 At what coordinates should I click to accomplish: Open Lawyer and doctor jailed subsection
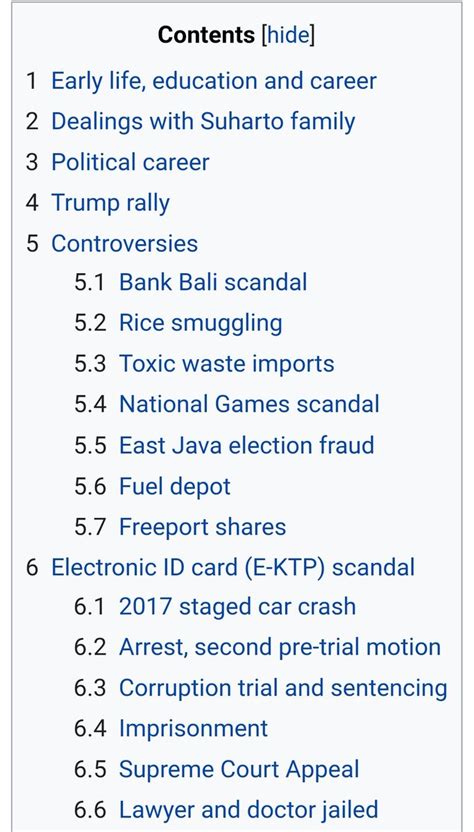point(248,810)
